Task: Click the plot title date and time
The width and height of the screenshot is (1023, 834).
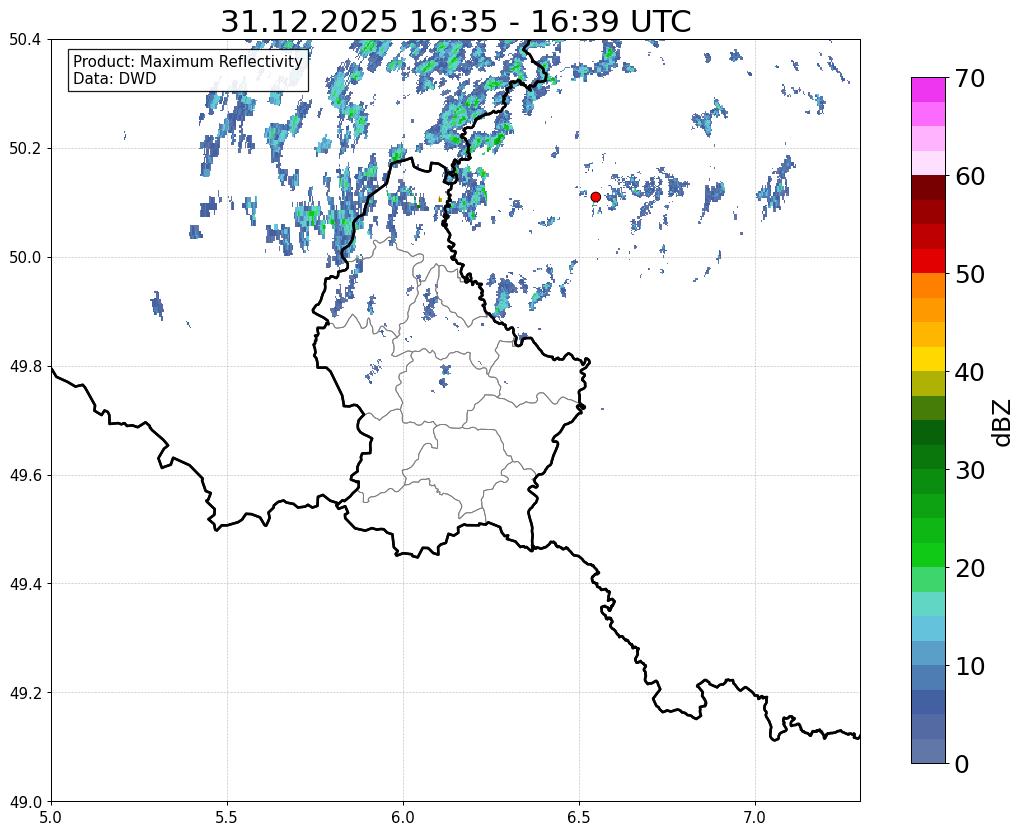Action: pos(455,21)
